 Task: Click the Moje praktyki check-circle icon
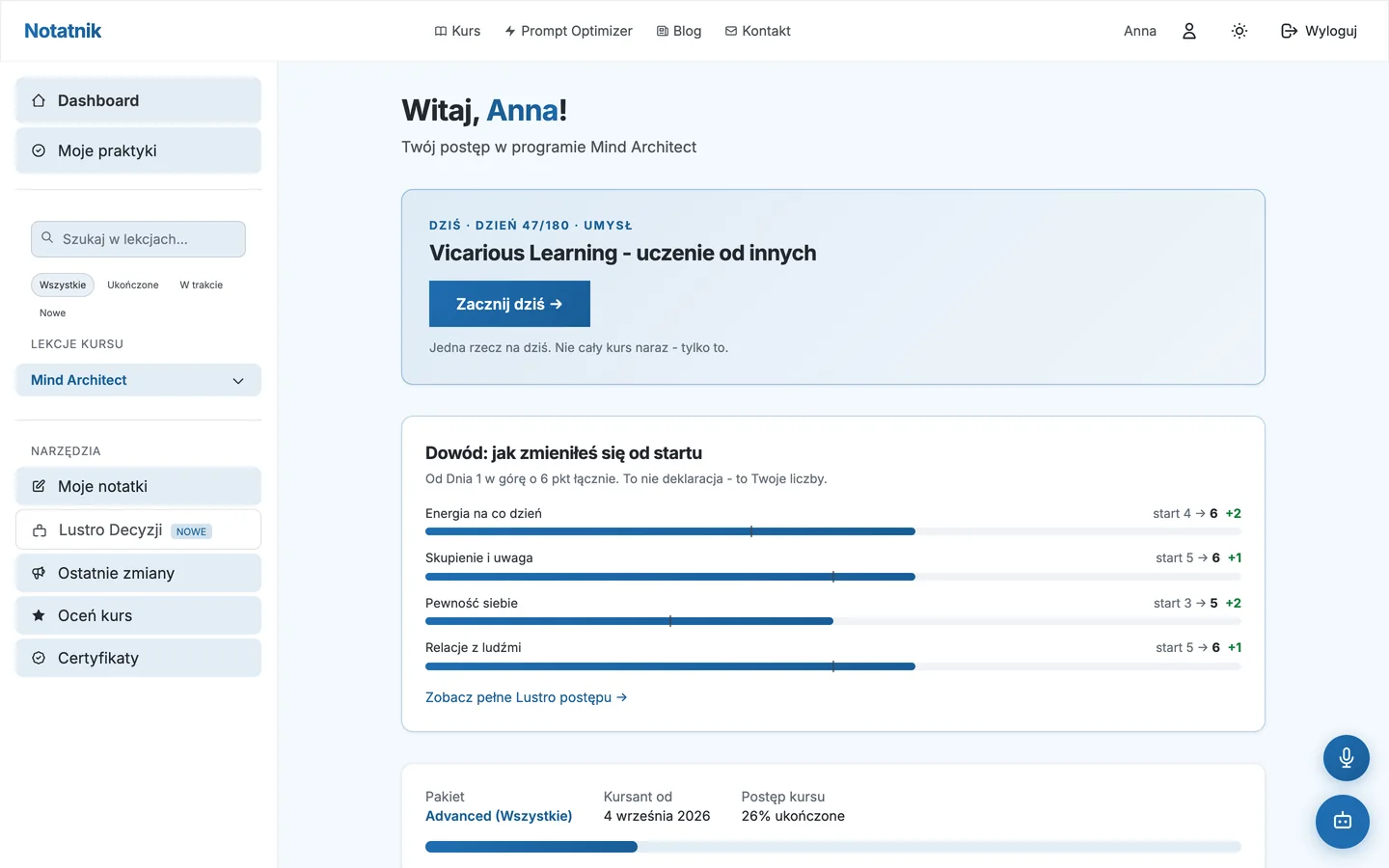pyautogui.click(x=39, y=150)
